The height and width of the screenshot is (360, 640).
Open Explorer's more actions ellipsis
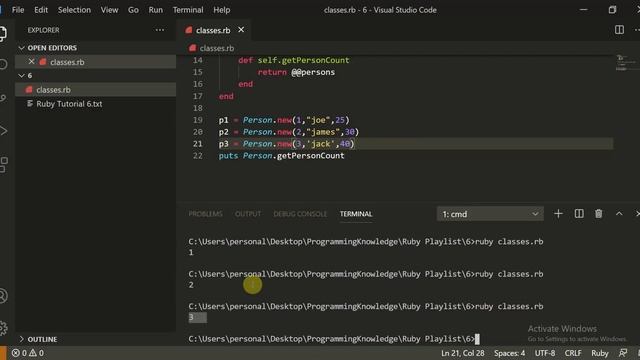click(160, 30)
